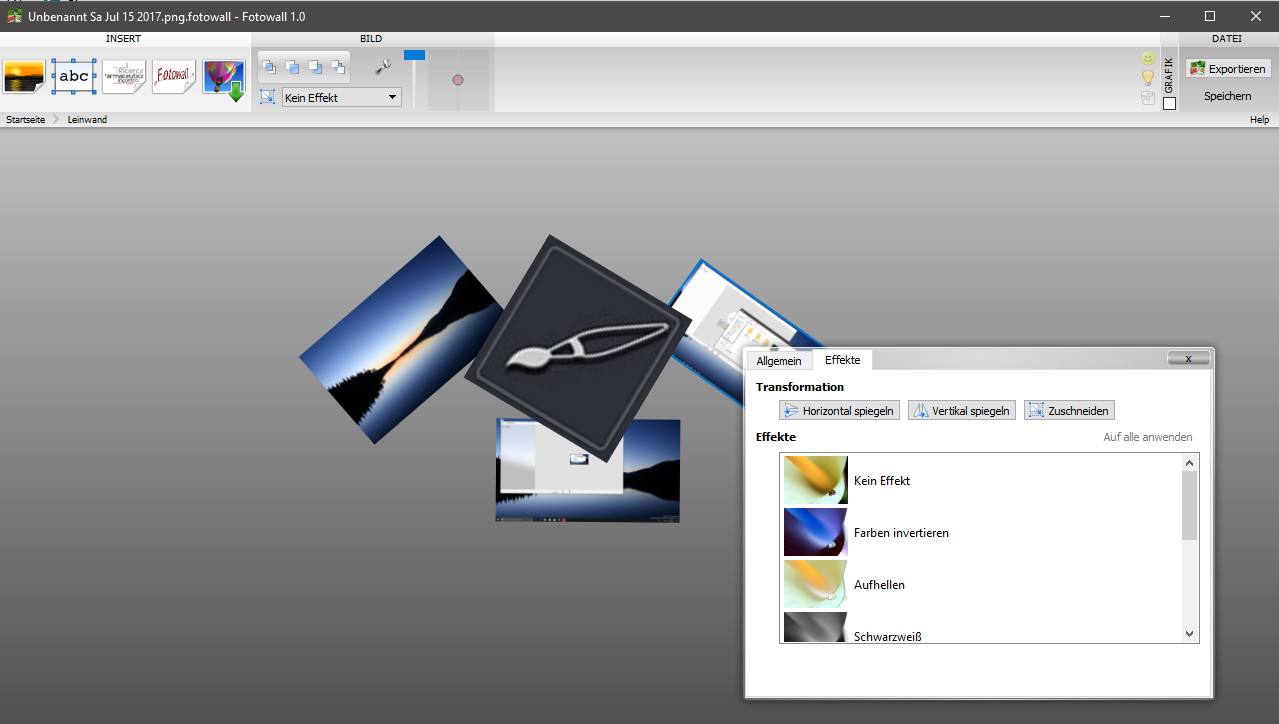This screenshot has height=724, width=1279.
Task: Click the Fotowall app icon in the title bar
Action: [x=14, y=16]
